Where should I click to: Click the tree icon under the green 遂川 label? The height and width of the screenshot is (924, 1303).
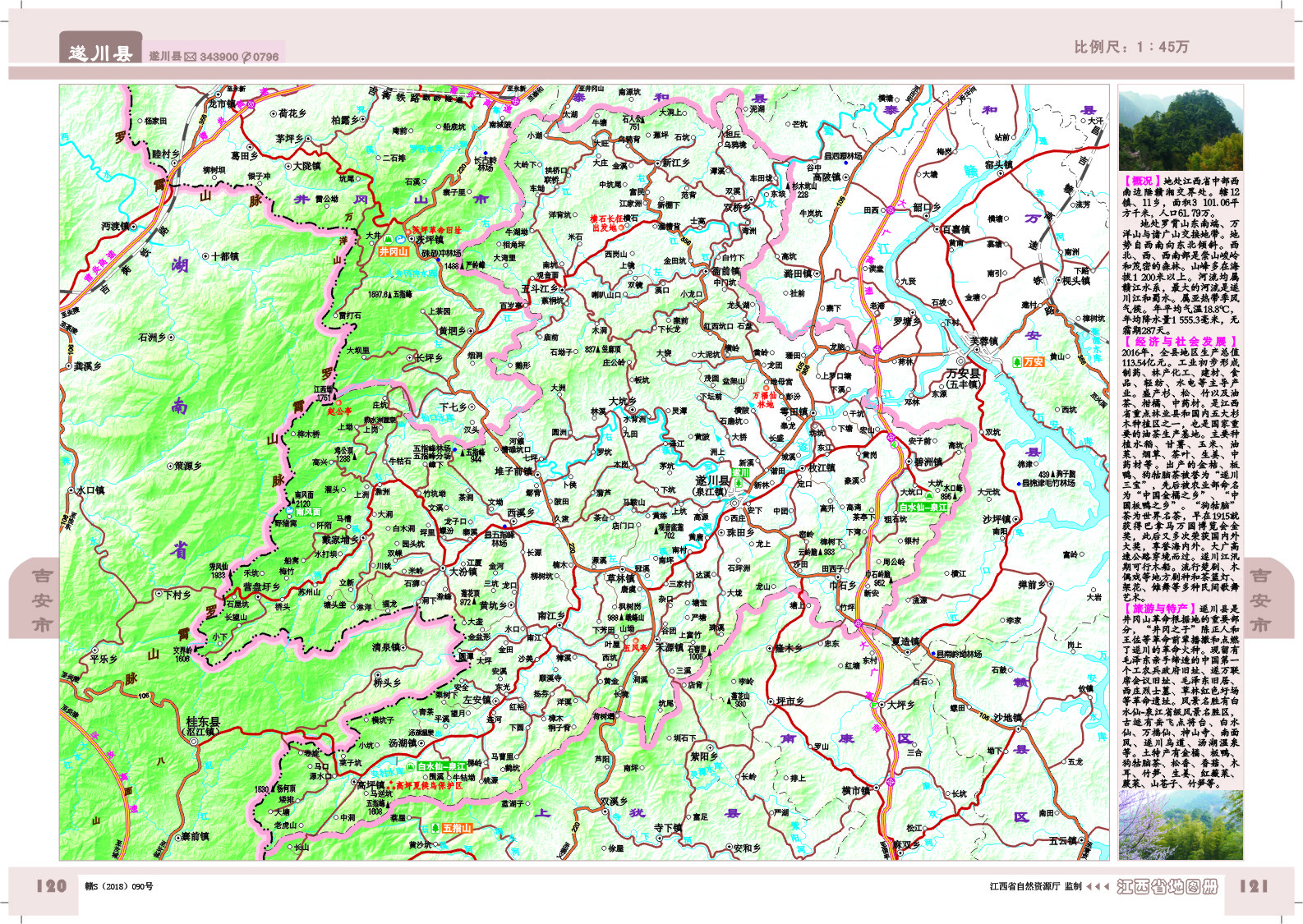click(x=738, y=485)
